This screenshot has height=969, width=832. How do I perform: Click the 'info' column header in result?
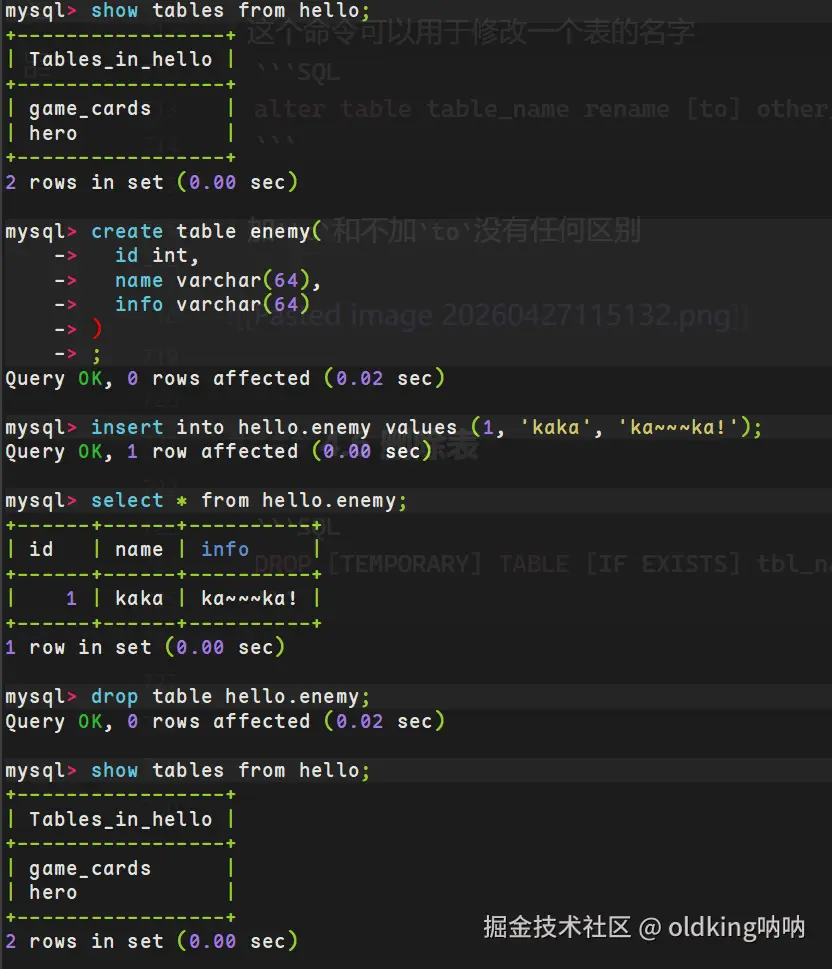click(225, 549)
